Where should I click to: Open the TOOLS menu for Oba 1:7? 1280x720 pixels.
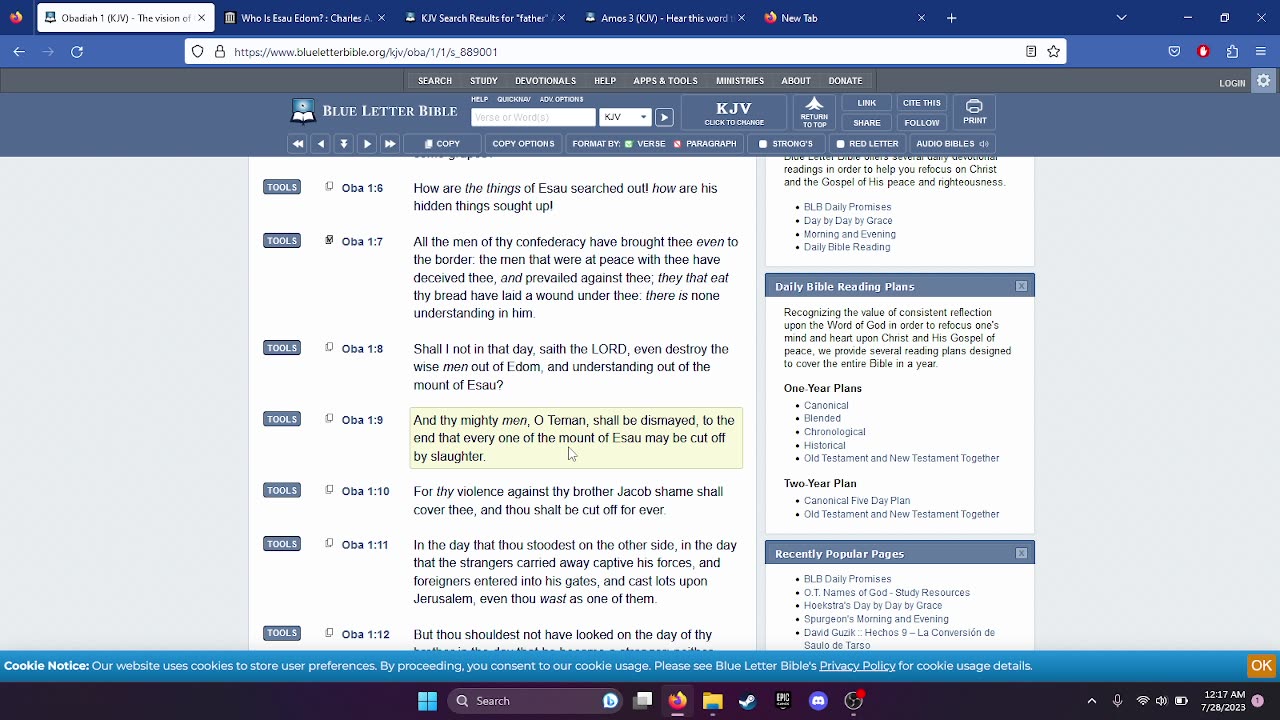(x=282, y=240)
